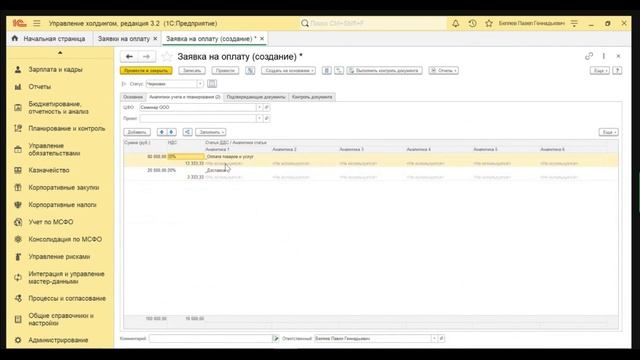Open the 1C main menu hamburger icon
The height and width of the screenshot is (360, 640).
(x=37, y=23)
